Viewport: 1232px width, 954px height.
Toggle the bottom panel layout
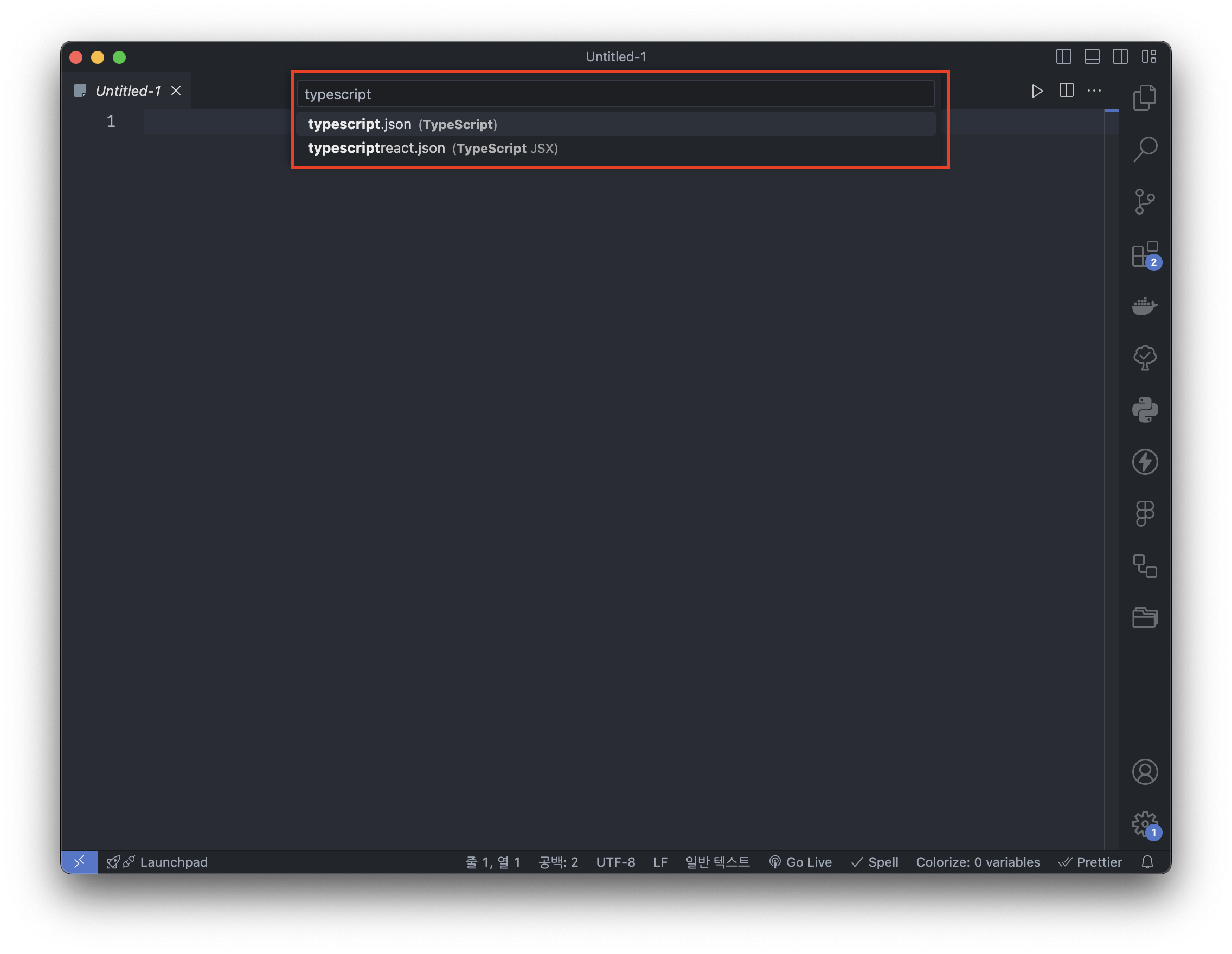click(x=1092, y=56)
